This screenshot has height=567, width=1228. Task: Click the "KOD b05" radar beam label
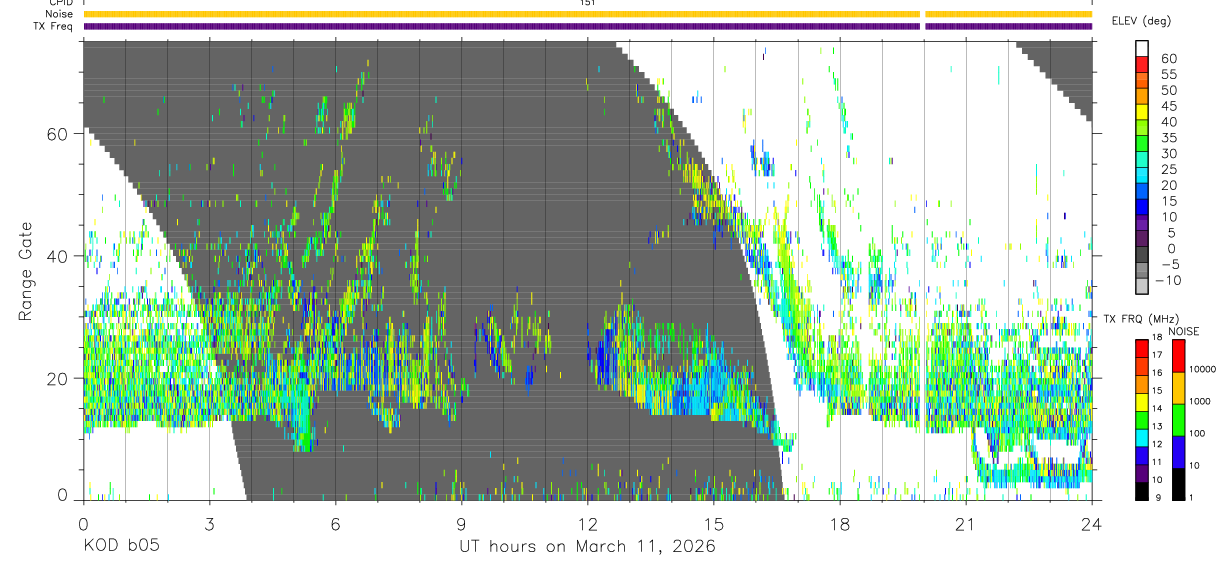[121, 546]
